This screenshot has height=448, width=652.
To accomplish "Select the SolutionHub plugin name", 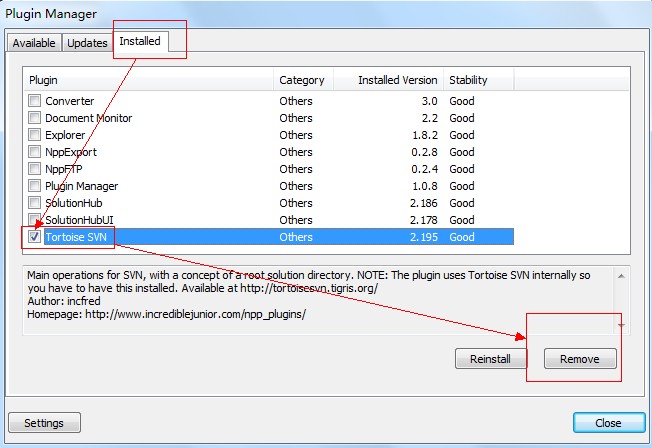I will coord(74,203).
